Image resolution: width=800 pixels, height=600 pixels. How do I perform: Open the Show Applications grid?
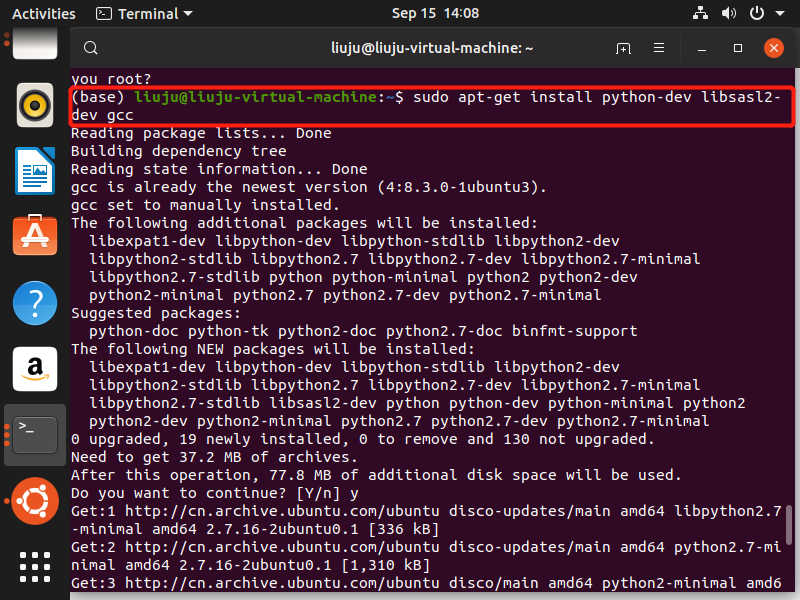coord(35,566)
